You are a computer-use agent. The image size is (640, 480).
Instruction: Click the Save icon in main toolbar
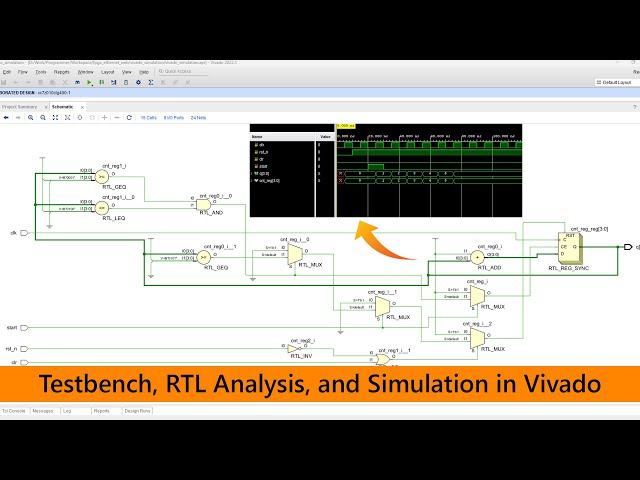click(x=3, y=82)
